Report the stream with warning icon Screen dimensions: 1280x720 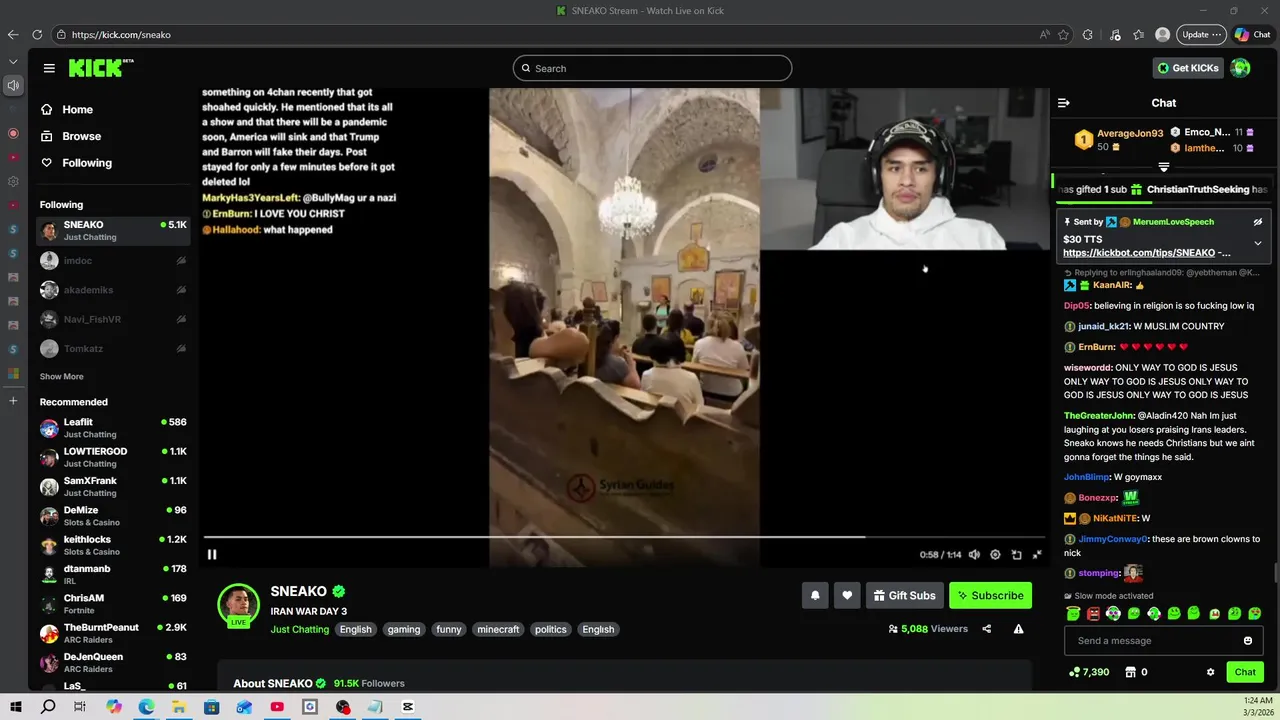click(1018, 629)
